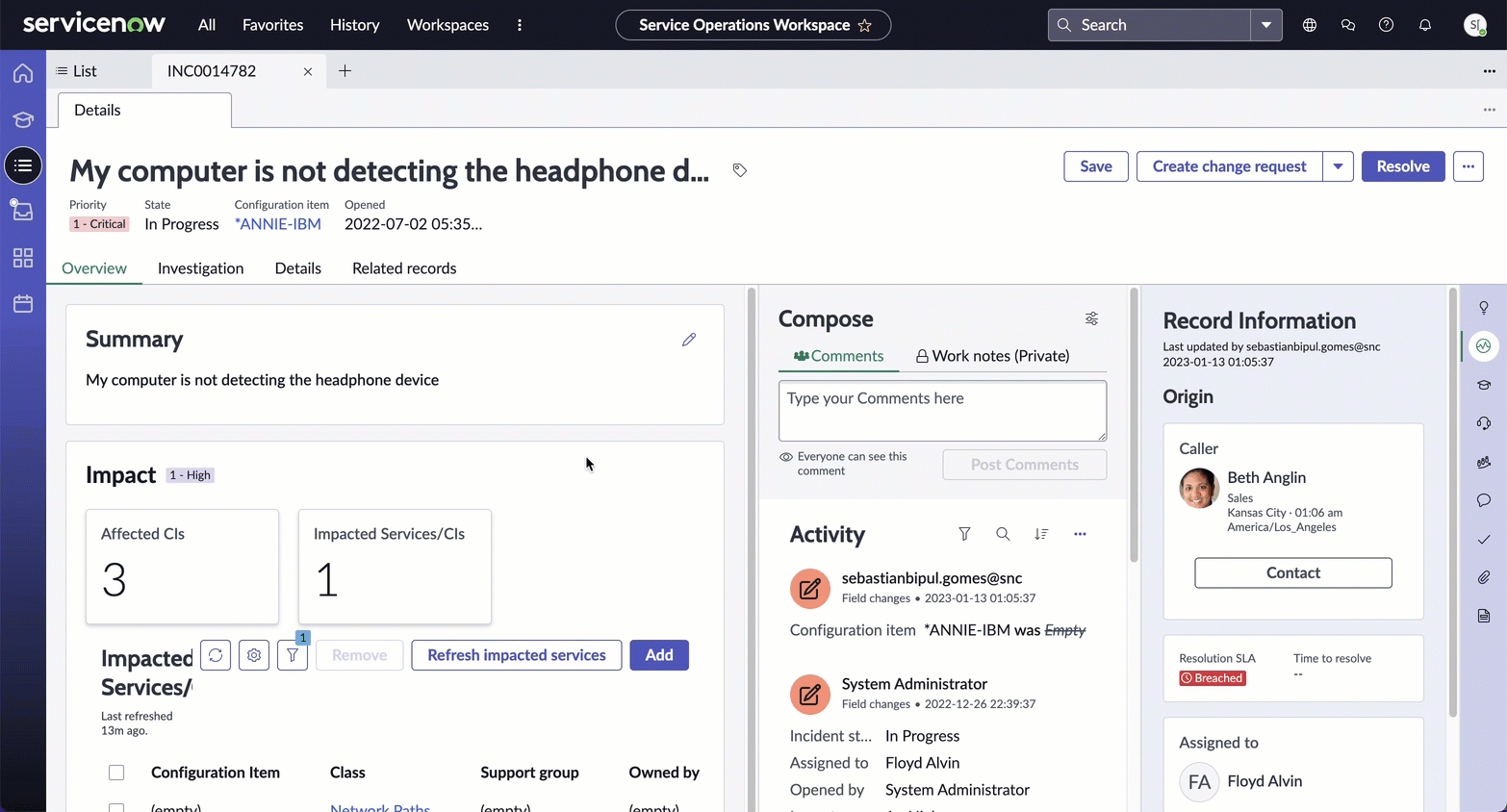Click the Save button
The width and height of the screenshot is (1507, 812).
pos(1096,166)
